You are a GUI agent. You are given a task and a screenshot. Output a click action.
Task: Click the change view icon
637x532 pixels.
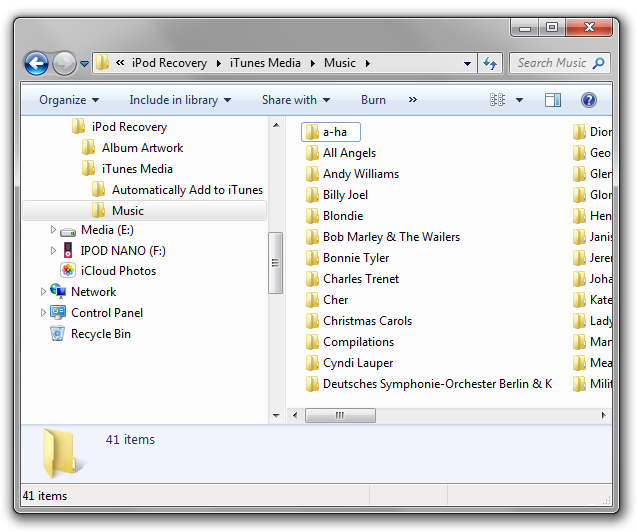[497, 99]
